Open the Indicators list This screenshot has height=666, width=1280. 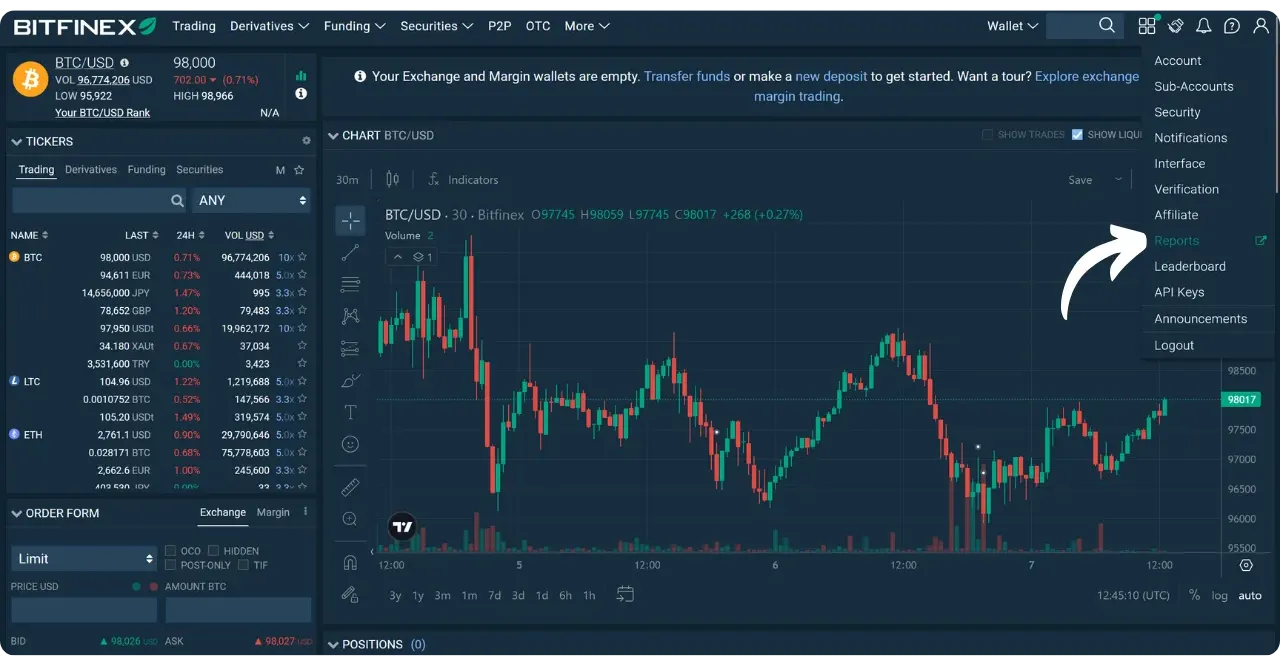click(x=463, y=179)
